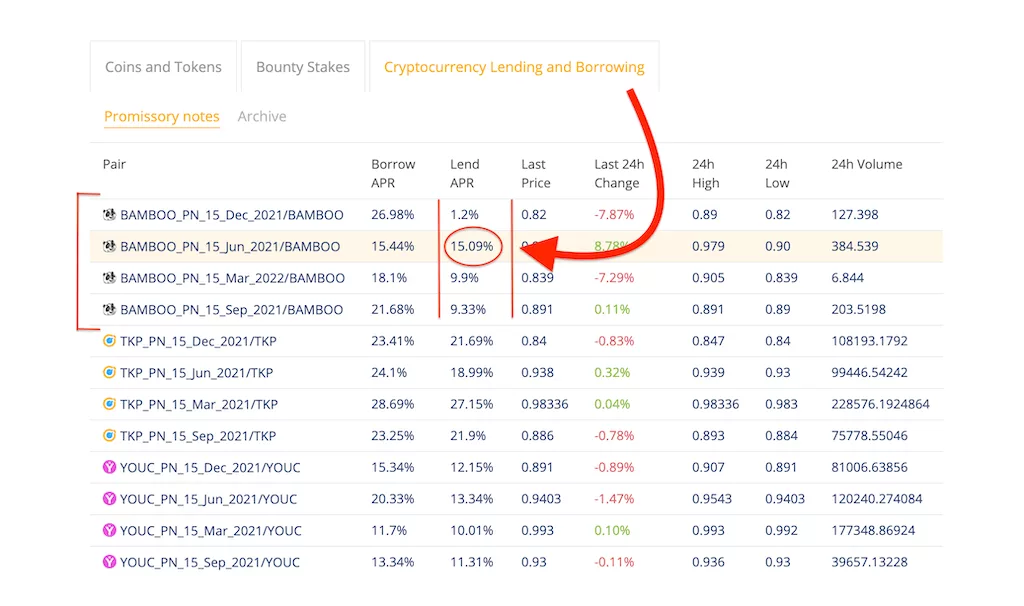
Task: Sort by the Last 24h Change header
Action: 619,173
